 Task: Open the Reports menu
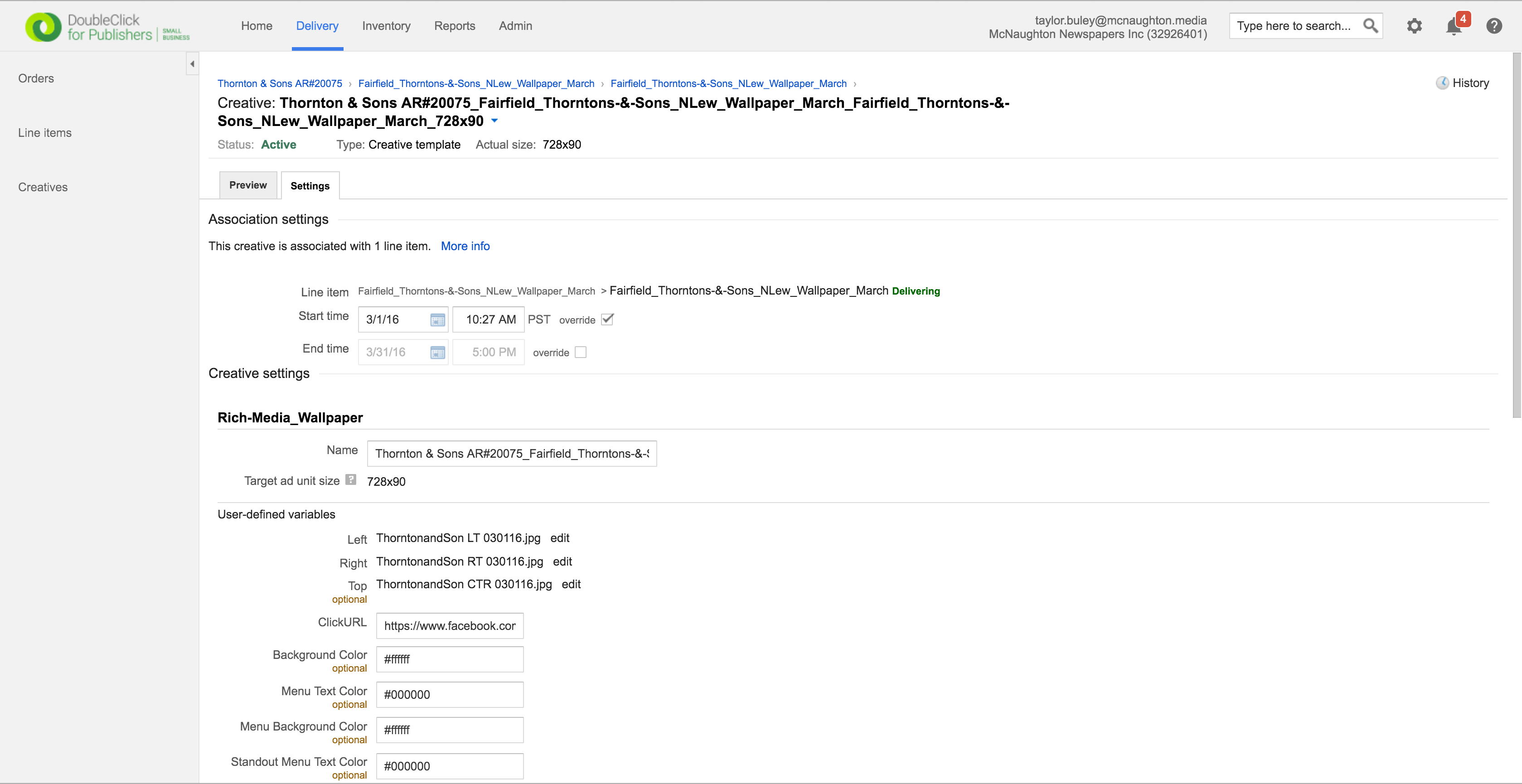pos(454,26)
